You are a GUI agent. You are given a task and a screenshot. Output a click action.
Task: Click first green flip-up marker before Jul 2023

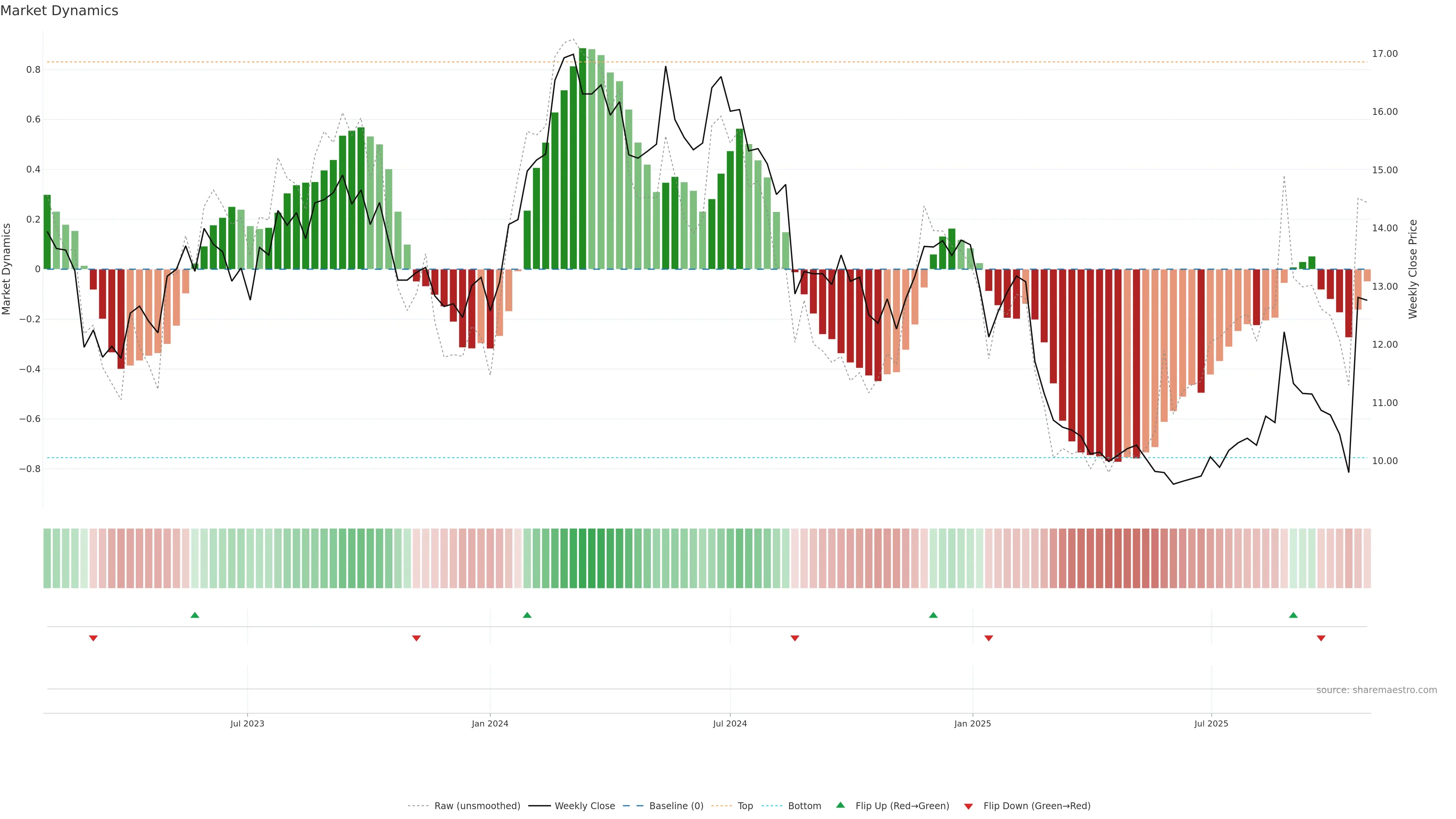click(195, 615)
